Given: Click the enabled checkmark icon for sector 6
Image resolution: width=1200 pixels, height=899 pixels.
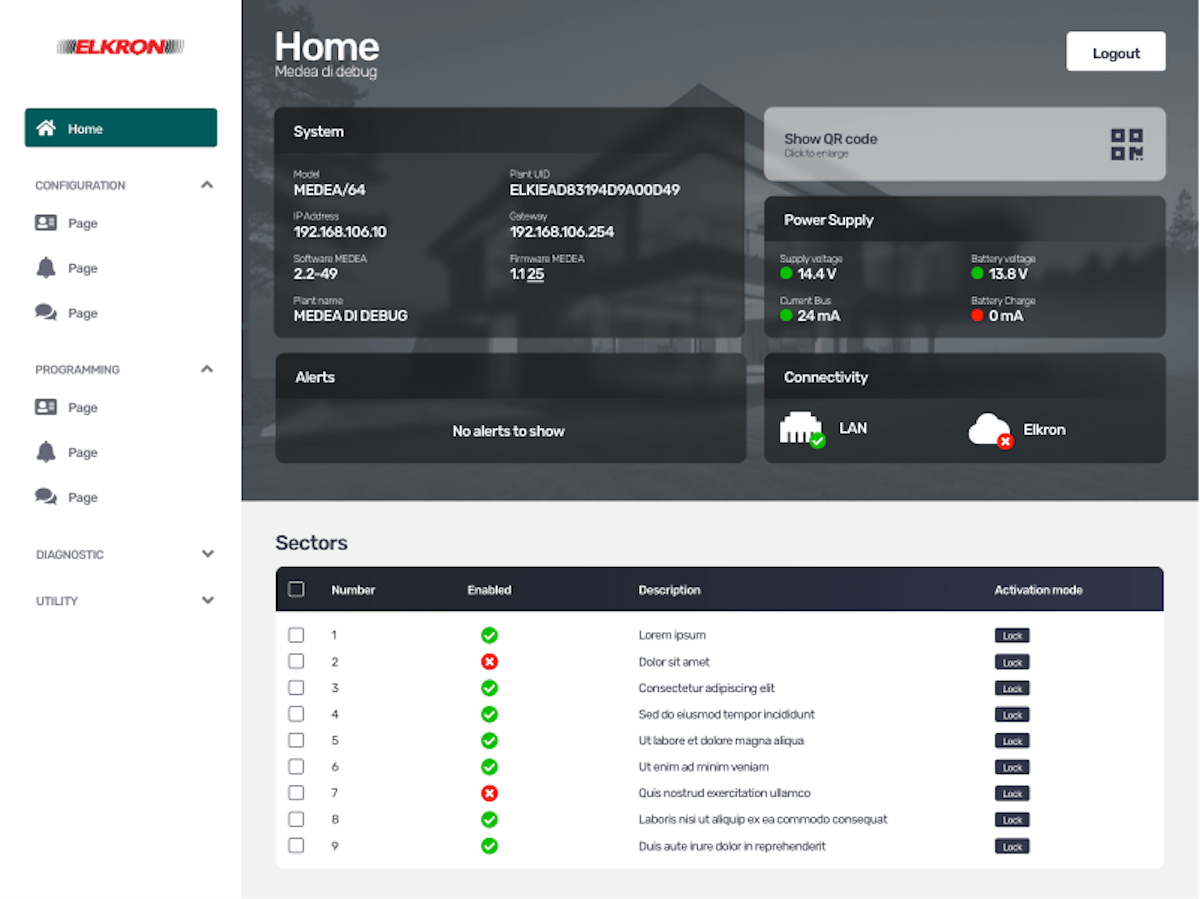Looking at the screenshot, I should pos(489,767).
